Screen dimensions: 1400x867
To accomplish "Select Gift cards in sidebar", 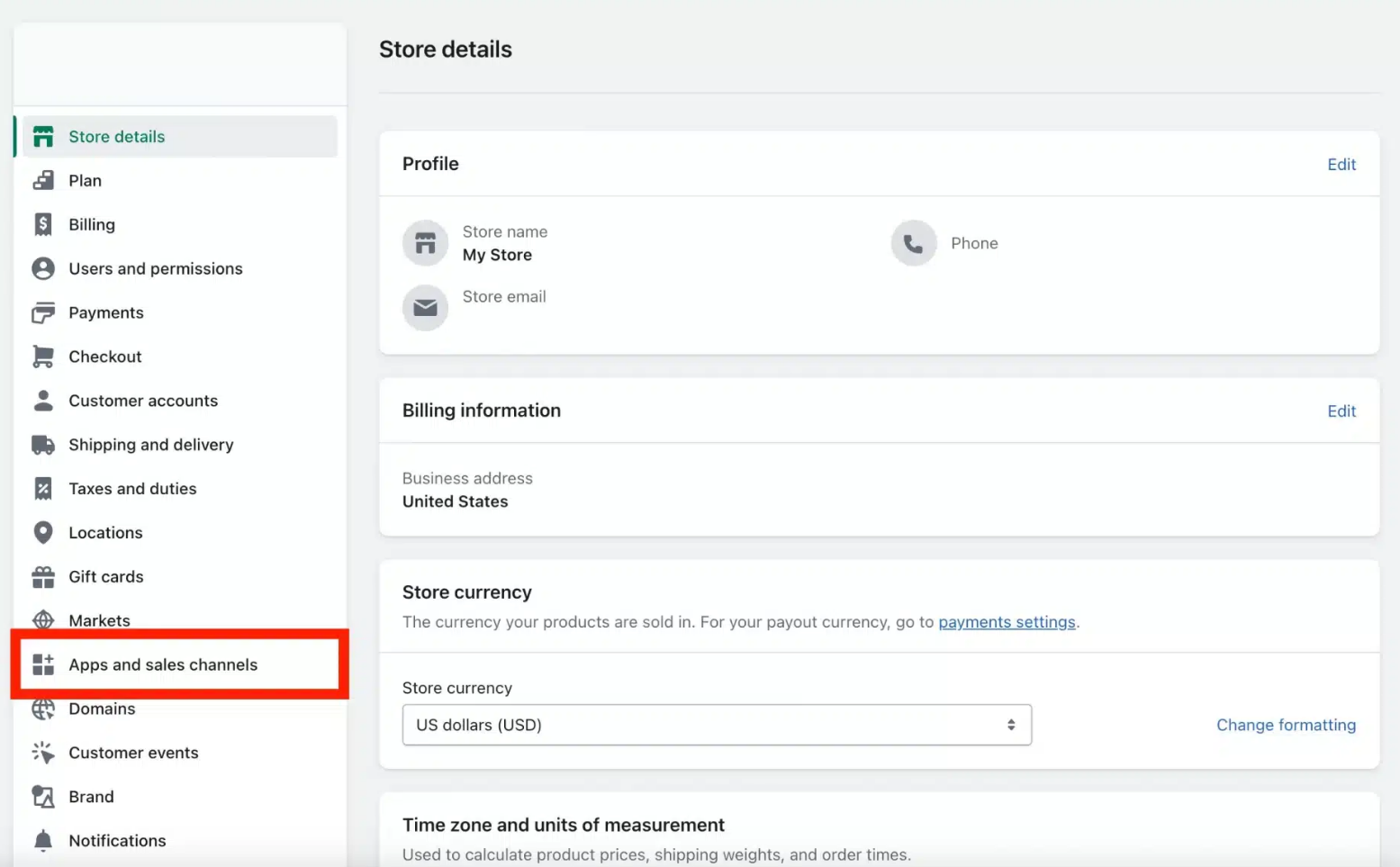I will click(x=180, y=577).
